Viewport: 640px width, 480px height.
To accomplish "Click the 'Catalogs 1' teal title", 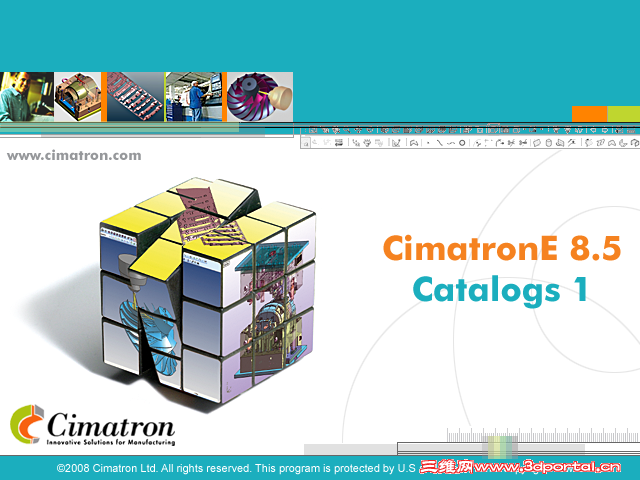I will 500,291.
